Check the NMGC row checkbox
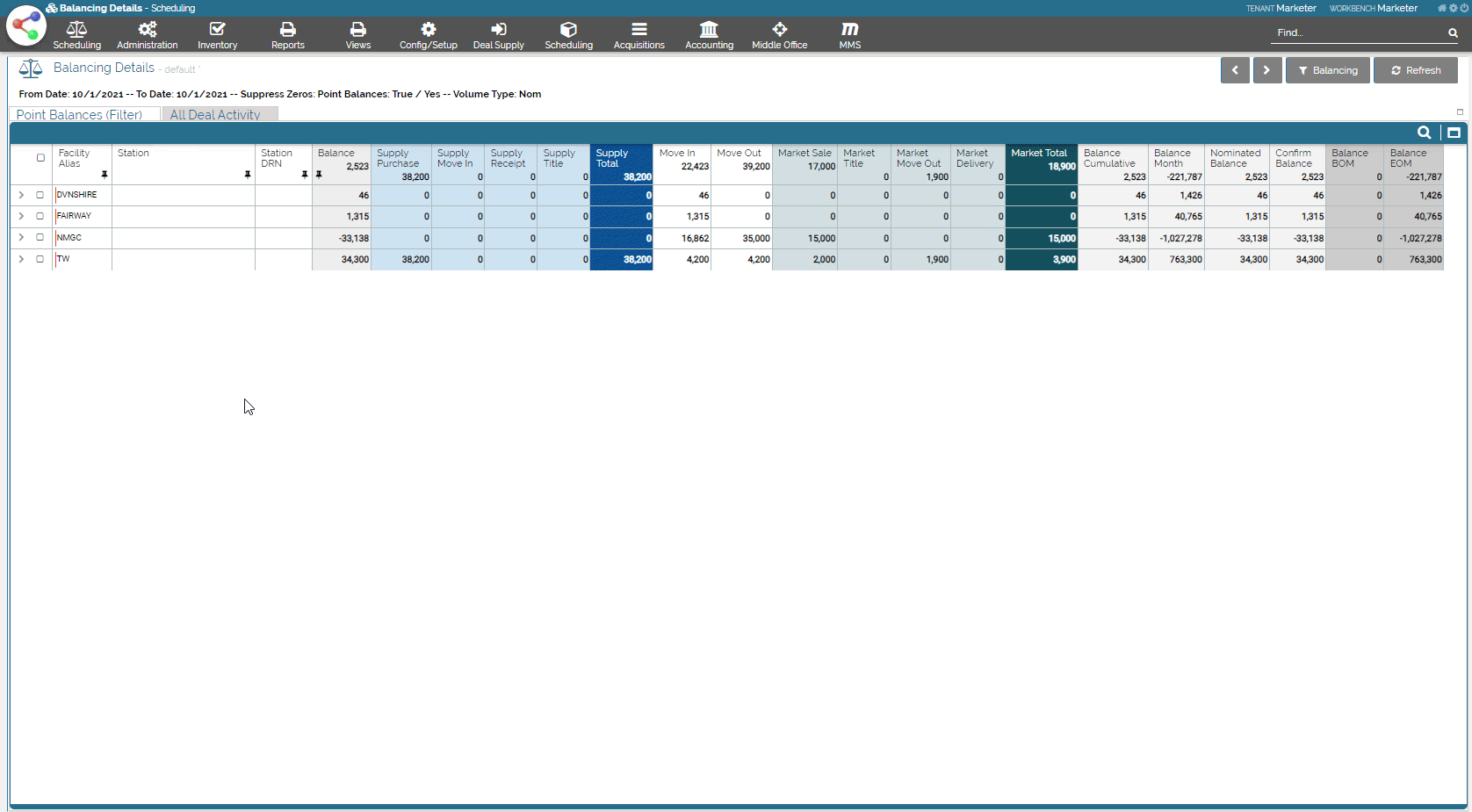Viewport: 1472px width, 812px height. point(40,238)
